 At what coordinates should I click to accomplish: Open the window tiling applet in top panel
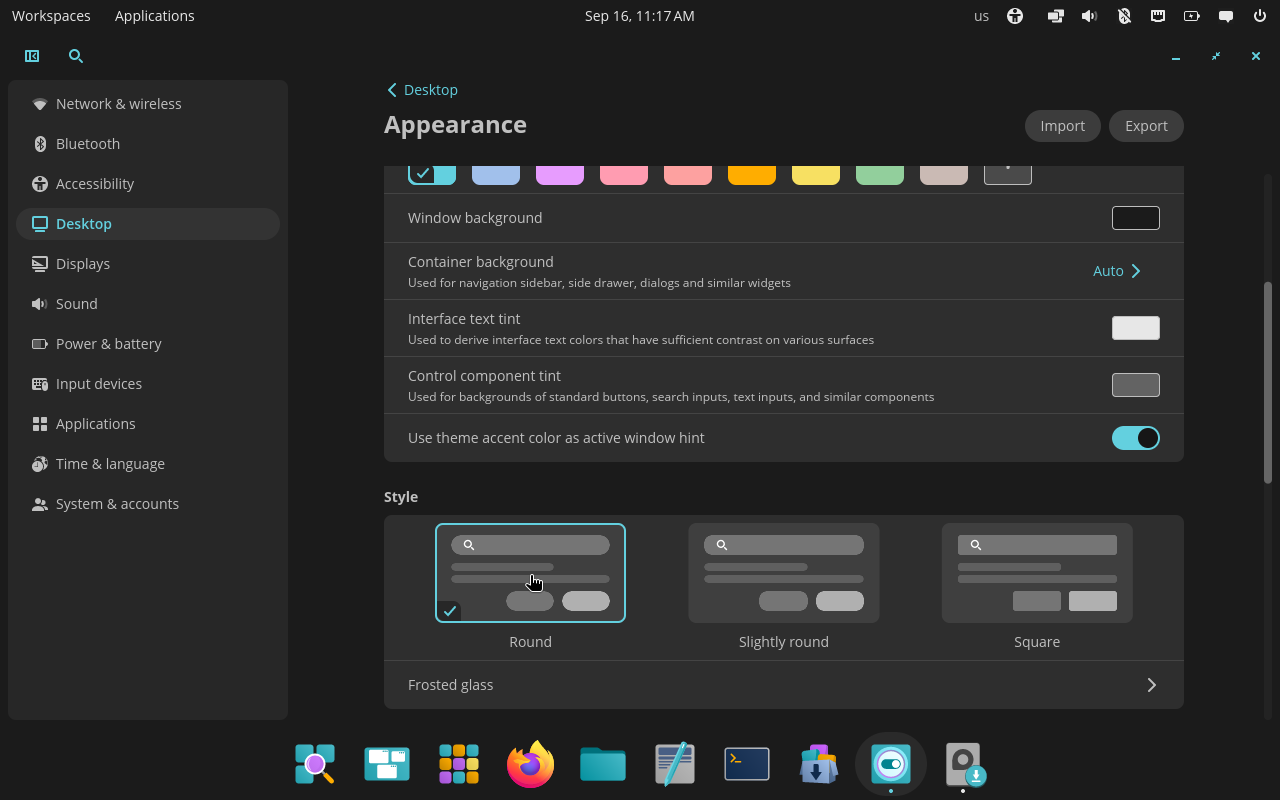pyautogui.click(x=1055, y=16)
